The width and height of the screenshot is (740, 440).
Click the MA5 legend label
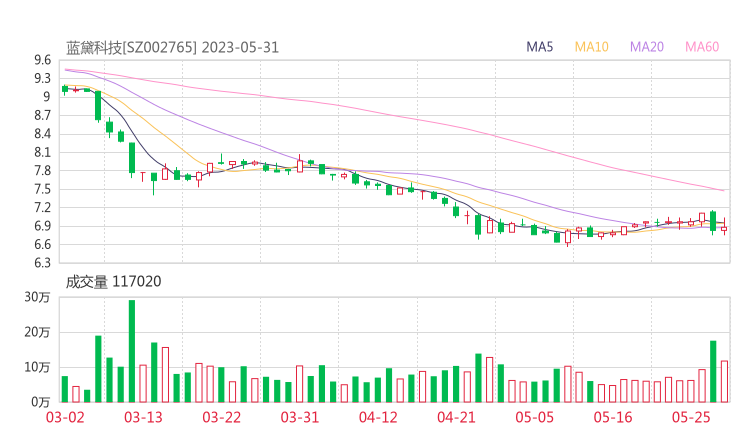pos(539,47)
